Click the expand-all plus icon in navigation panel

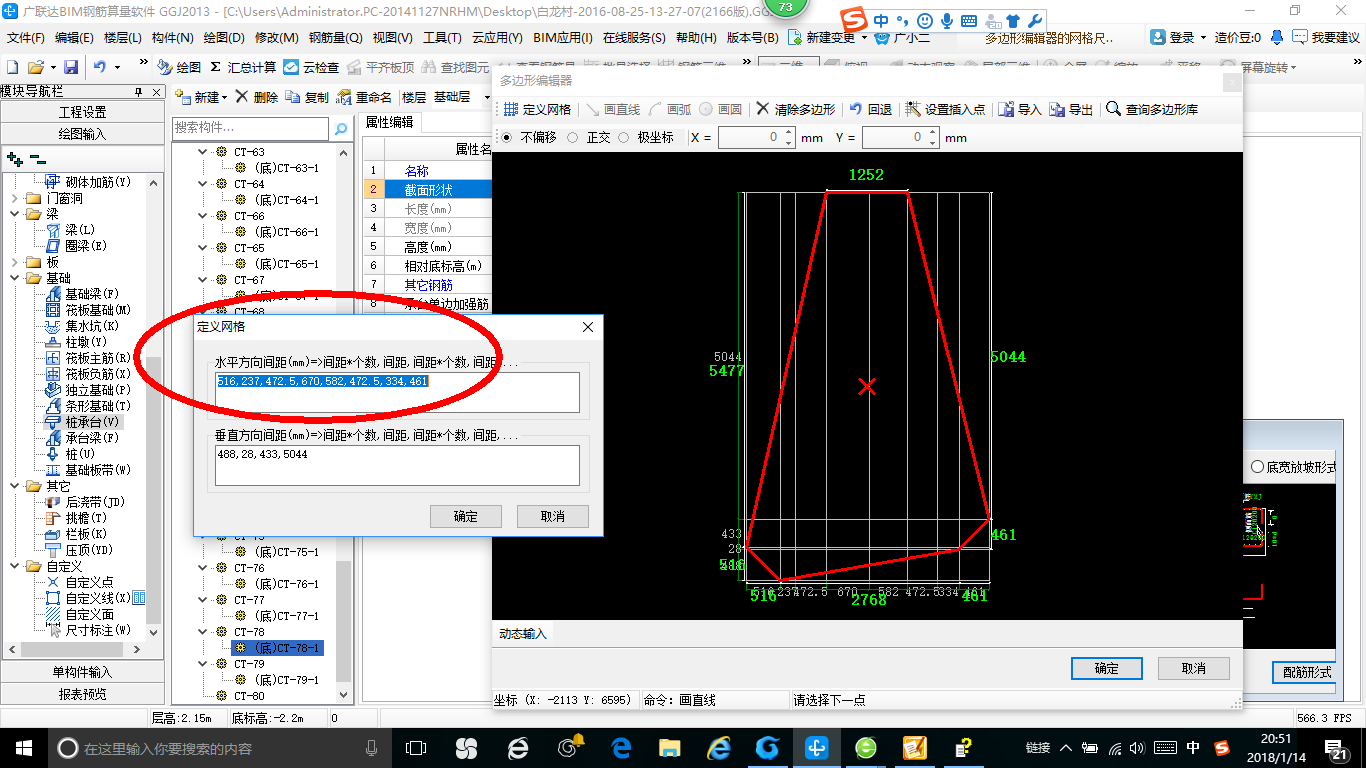(14, 159)
